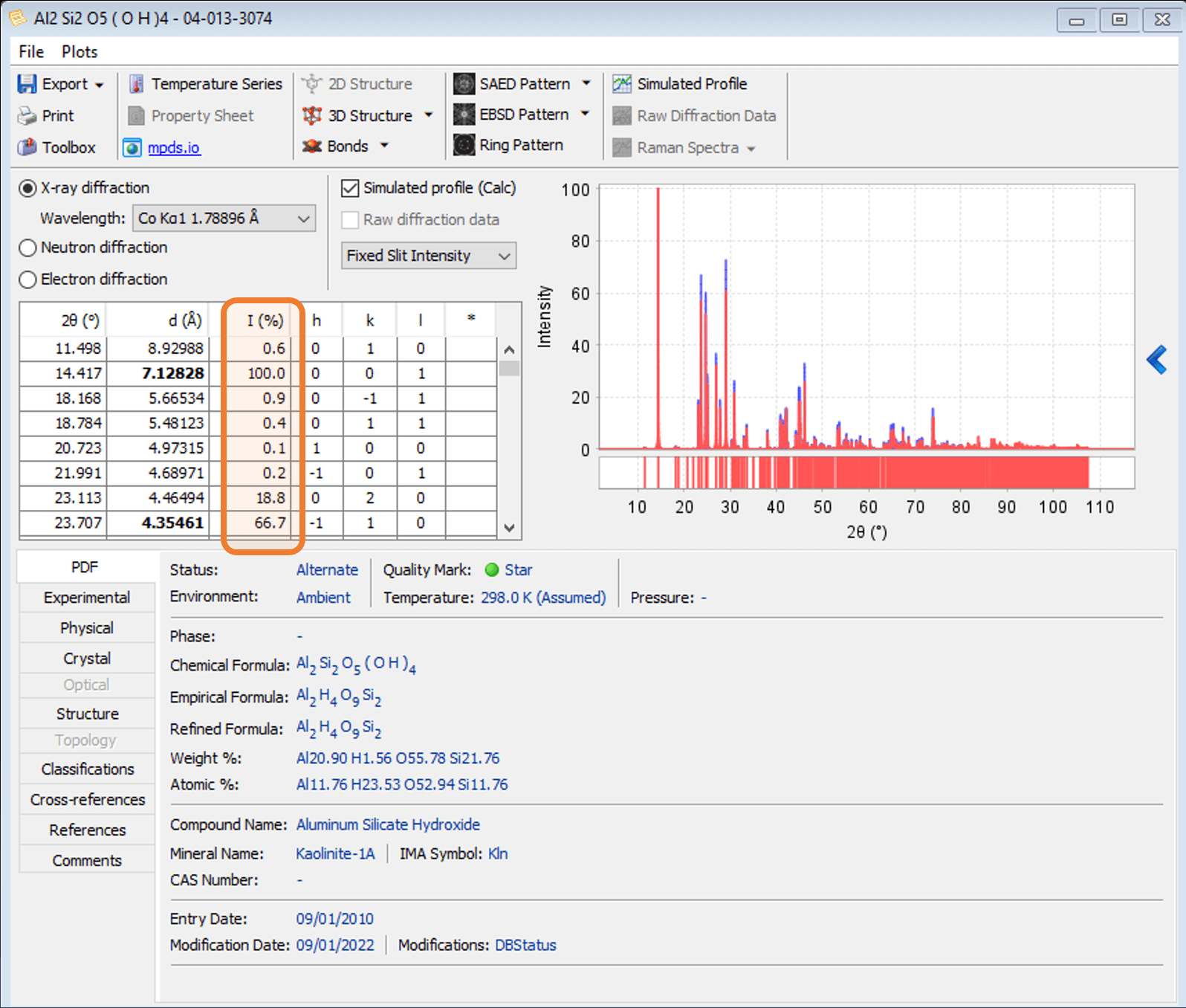Click the 3D Structure icon
Image resolution: width=1186 pixels, height=1008 pixels.
point(312,116)
